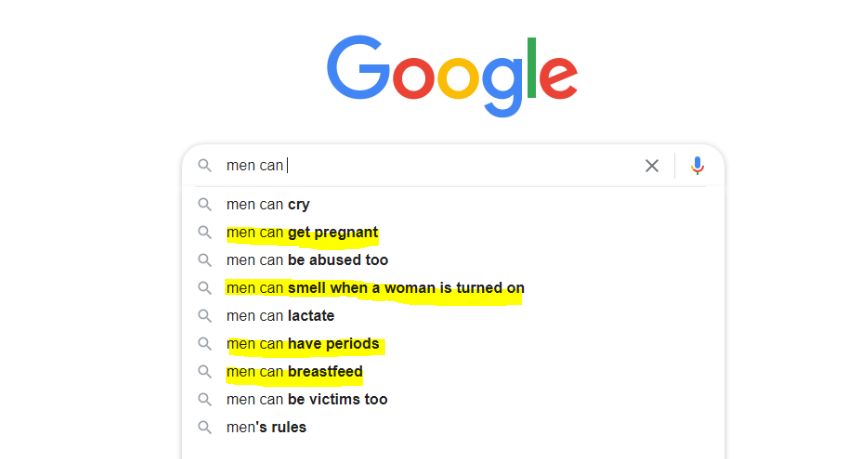856x459 pixels.
Task: Choose suggestion 'men's rules'
Action: click(453, 427)
